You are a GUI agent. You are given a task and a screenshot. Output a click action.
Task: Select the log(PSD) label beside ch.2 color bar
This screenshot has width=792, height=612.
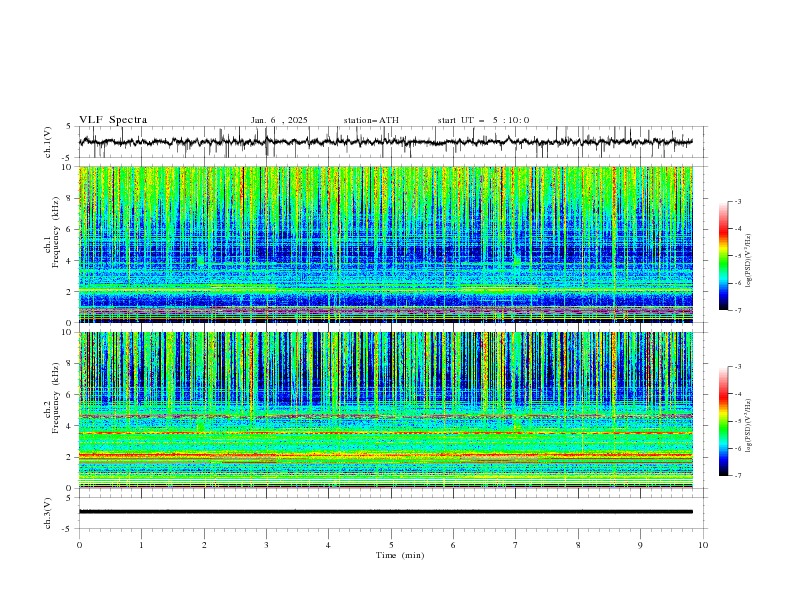coord(749,425)
